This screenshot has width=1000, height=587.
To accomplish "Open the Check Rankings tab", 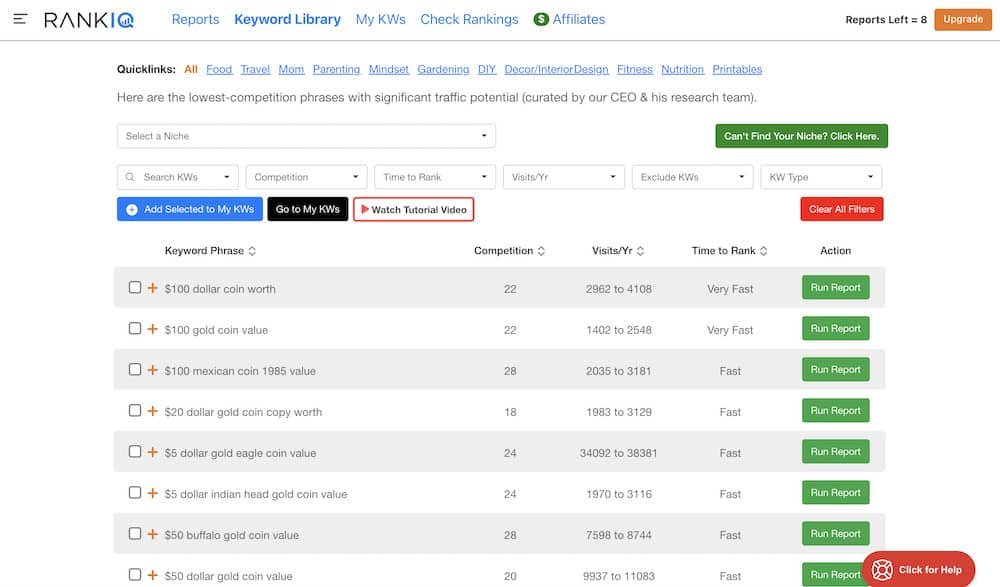I will pos(469,19).
